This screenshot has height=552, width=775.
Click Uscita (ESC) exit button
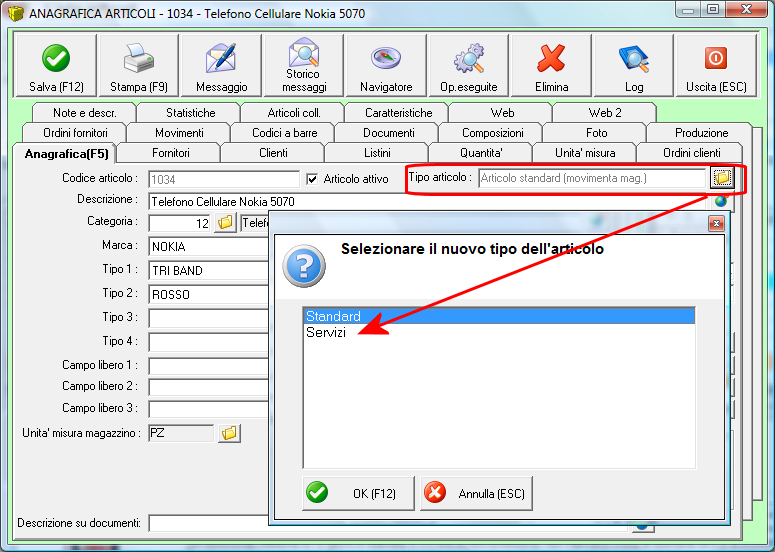716,65
